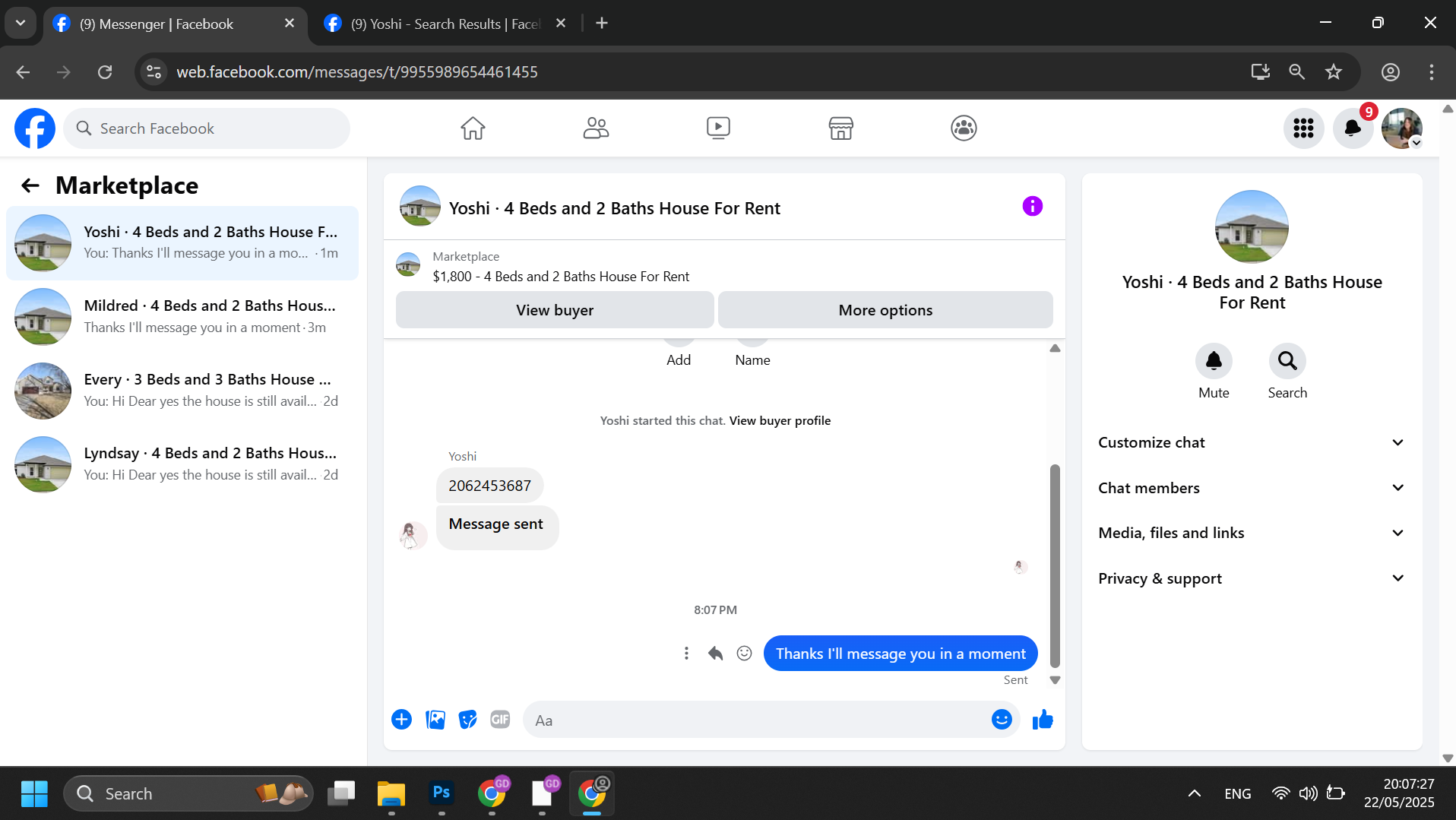The width and height of the screenshot is (1456, 820).
Task: Click the Chrome address bar URL
Action: tap(357, 72)
